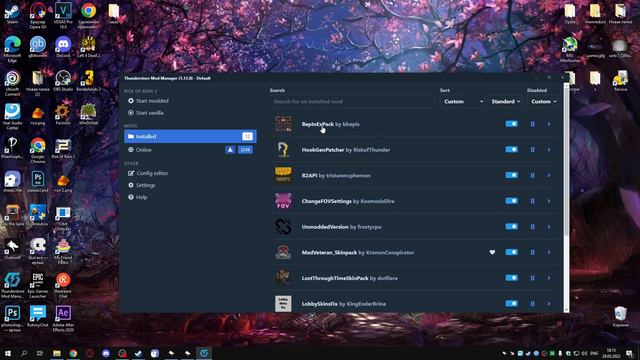Click UnmoddedVersion by frostycpu name
Image resolution: width=640 pixels, height=360 pixels.
[x=341, y=227]
